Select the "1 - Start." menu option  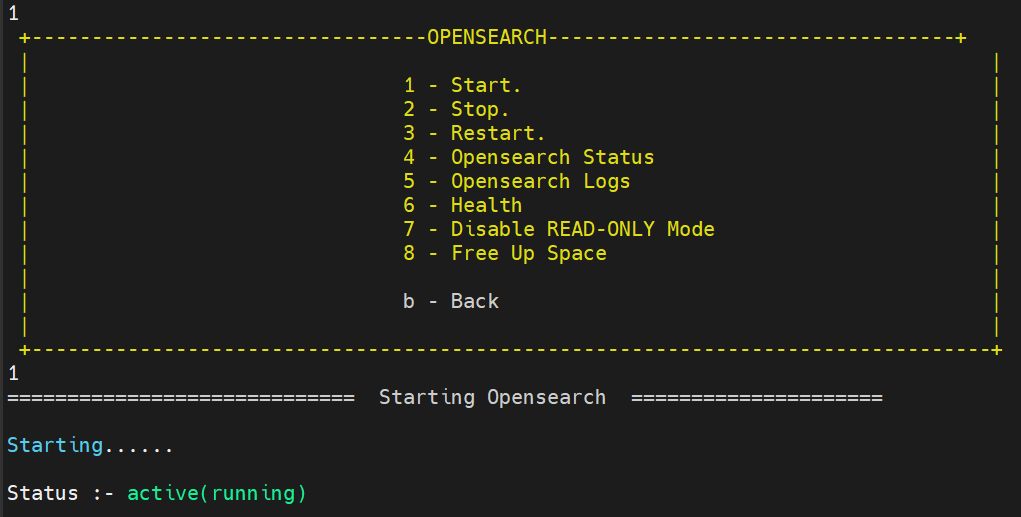462,85
